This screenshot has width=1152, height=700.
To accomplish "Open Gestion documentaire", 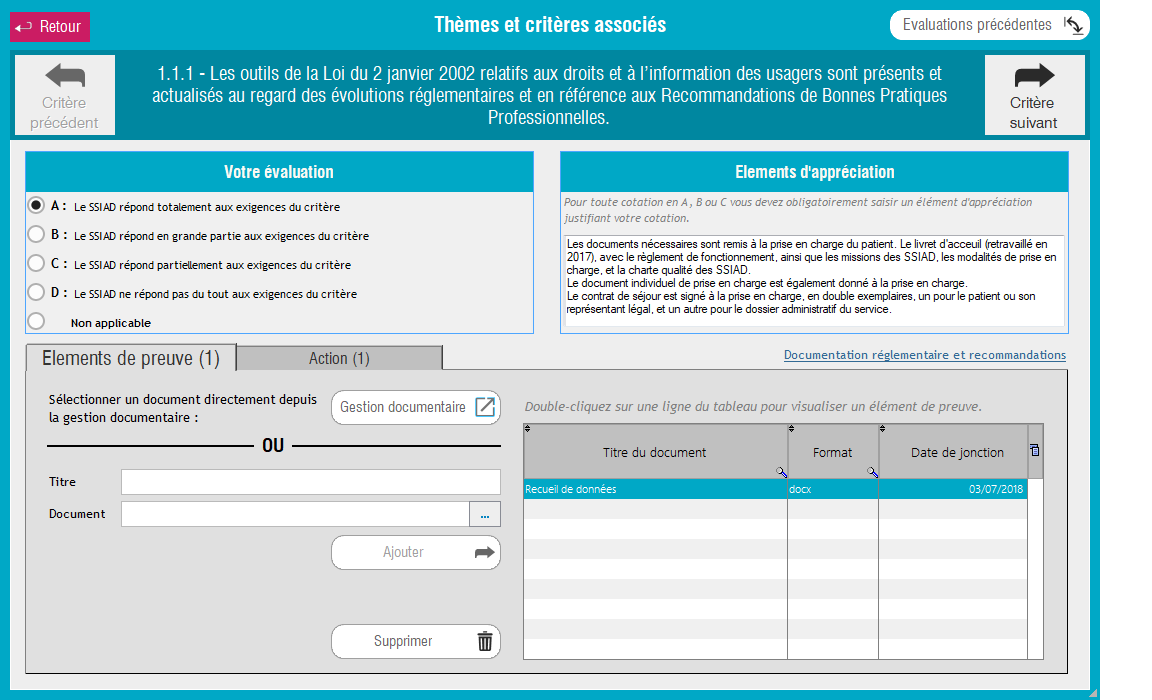I will 416,407.
